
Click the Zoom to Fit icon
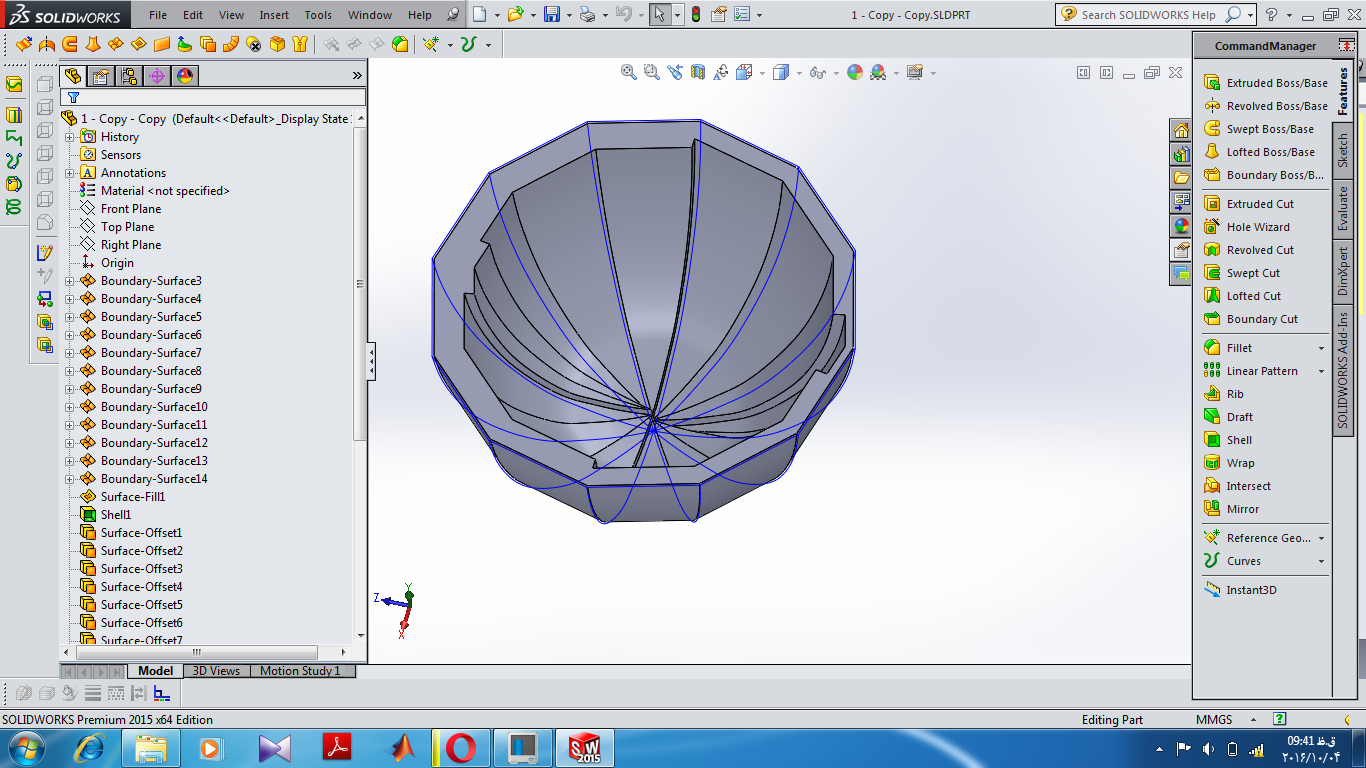coord(628,72)
